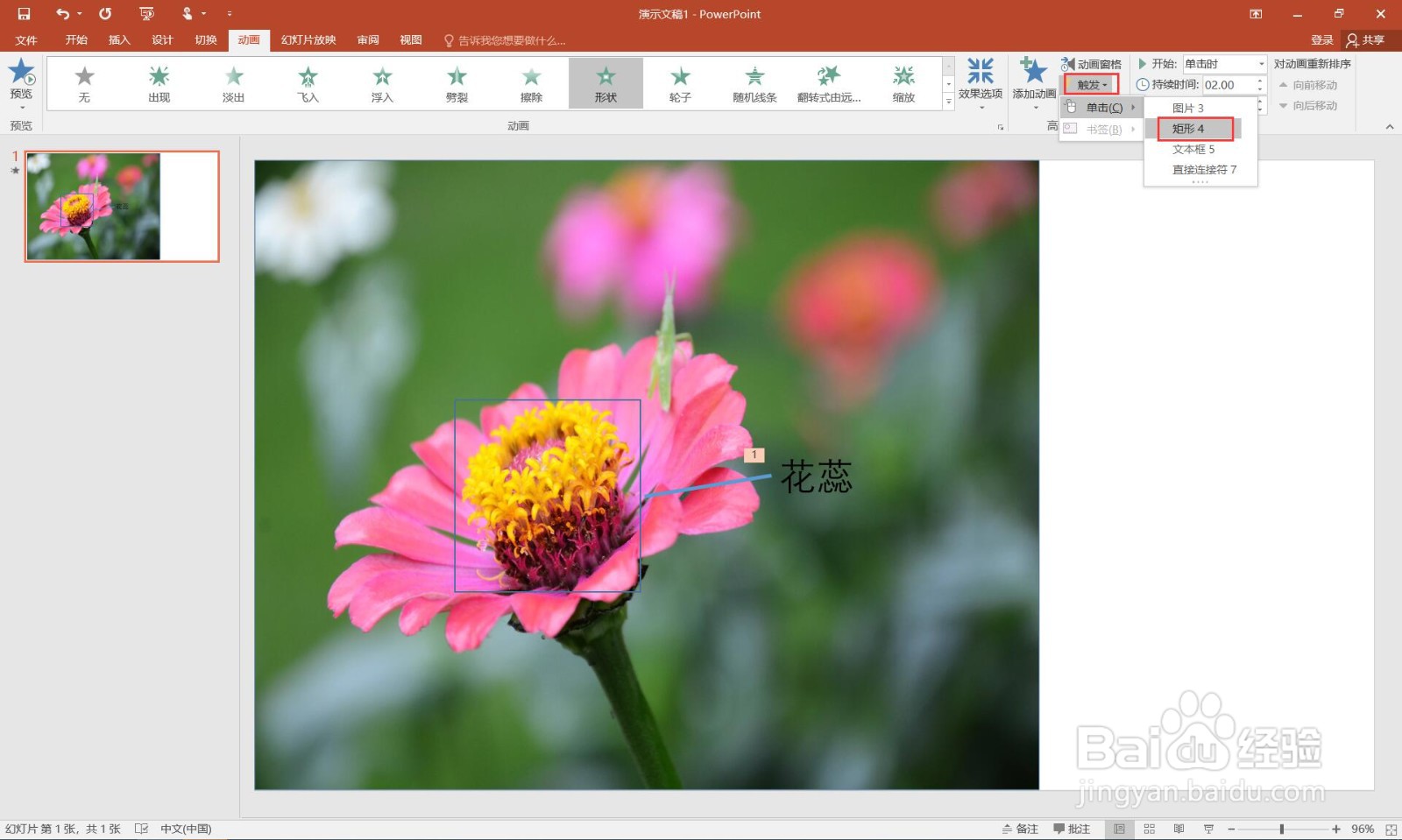Viewport: 1402px width, 840px height.
Task: Click the touch/mouse mode icon
Action: (x=187, y=14)
